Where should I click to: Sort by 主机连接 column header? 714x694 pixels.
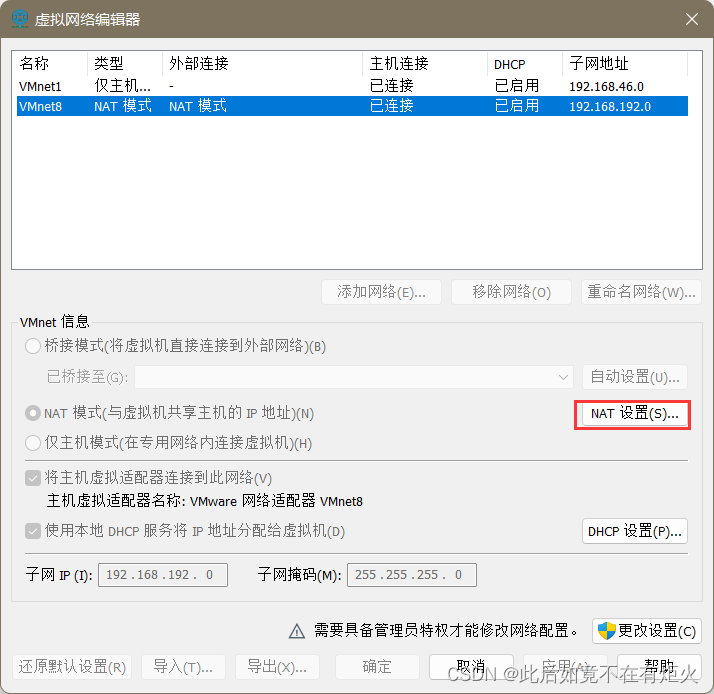[x=425, y=63]
